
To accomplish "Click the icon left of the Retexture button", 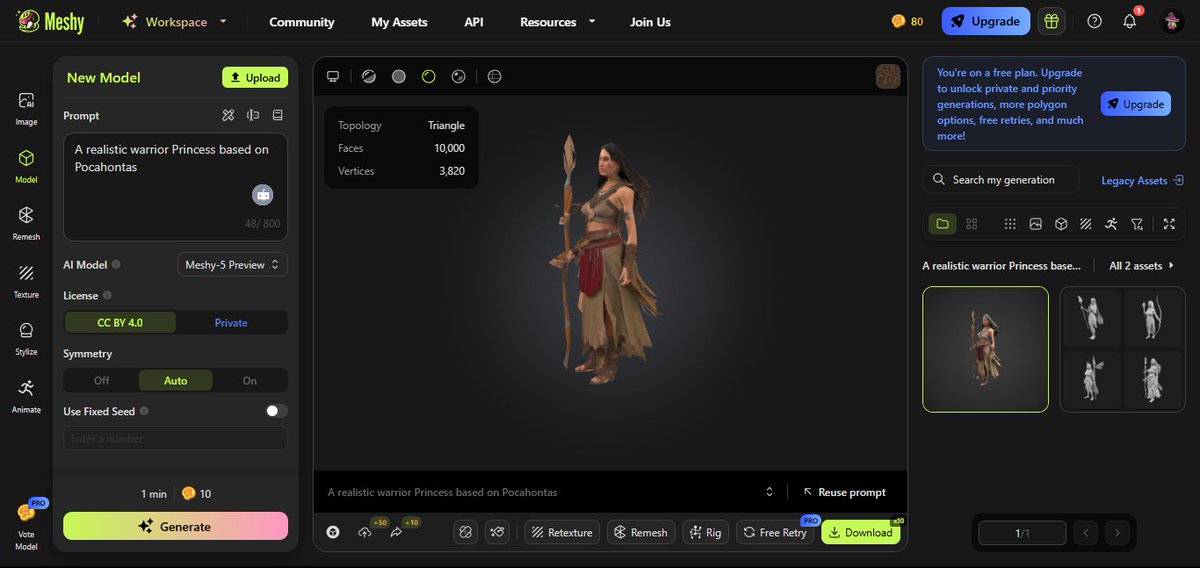I will click(497, 532).
